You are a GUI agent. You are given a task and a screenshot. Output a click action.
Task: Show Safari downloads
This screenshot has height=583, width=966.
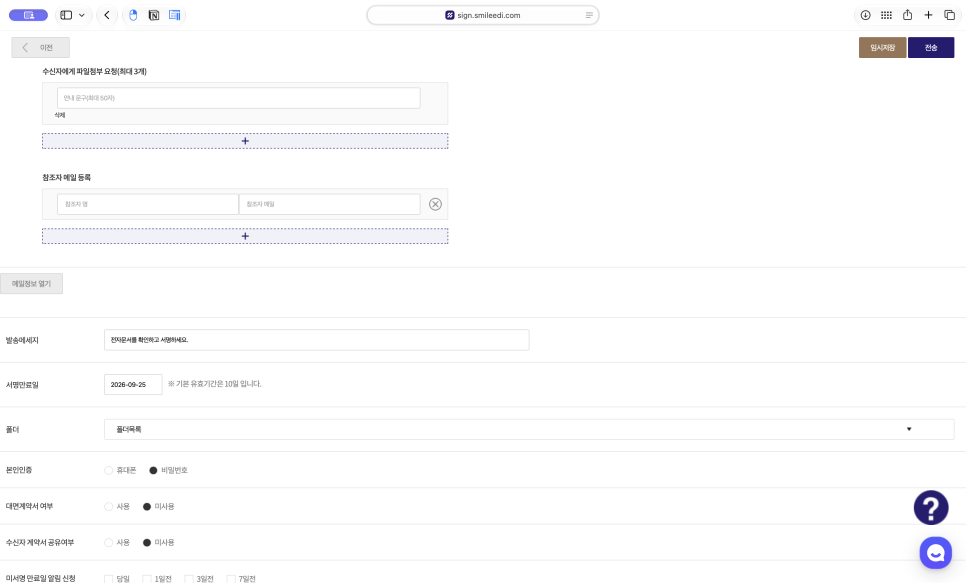(x=866, y=15)
